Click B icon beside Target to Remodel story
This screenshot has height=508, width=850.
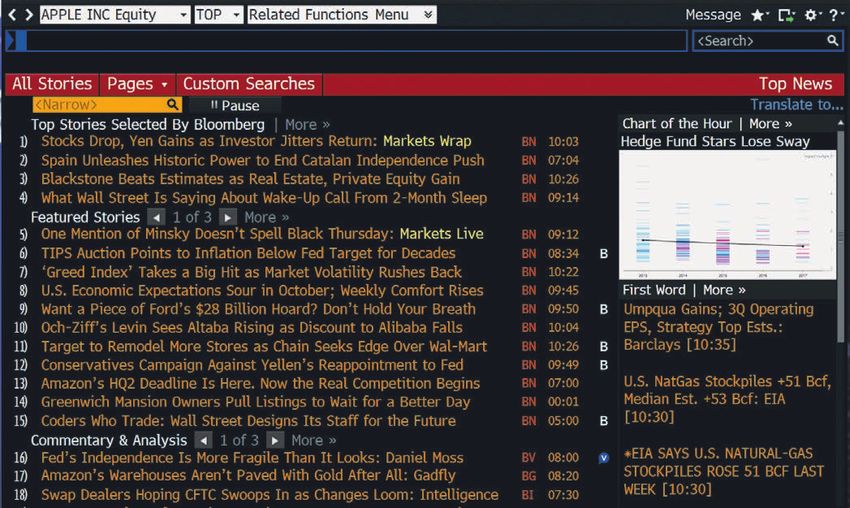click(x=603, y=346)
